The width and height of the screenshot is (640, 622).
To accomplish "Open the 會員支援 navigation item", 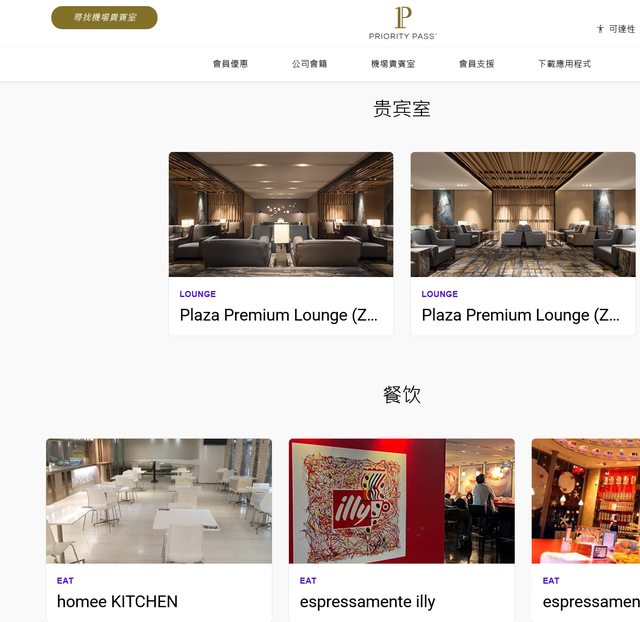I will [x=476, y=64].
